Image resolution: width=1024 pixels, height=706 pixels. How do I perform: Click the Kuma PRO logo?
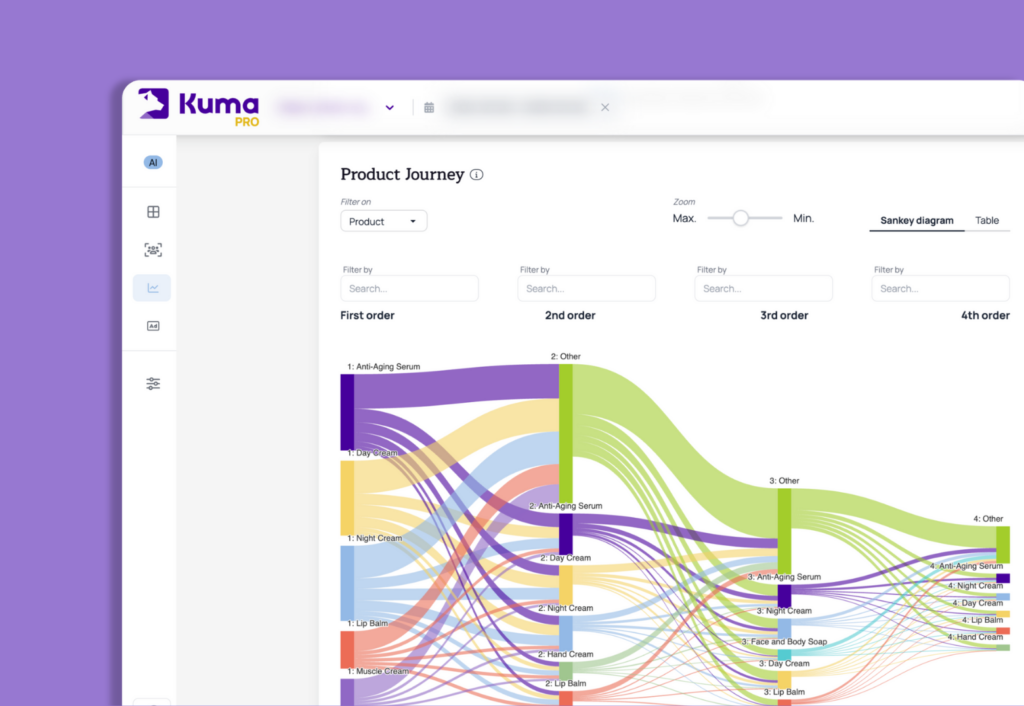(199, 107)
